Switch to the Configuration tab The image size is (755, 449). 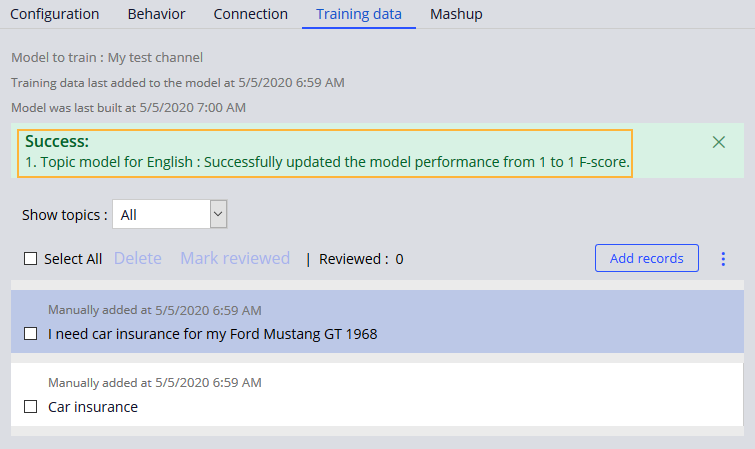(55, 14)
